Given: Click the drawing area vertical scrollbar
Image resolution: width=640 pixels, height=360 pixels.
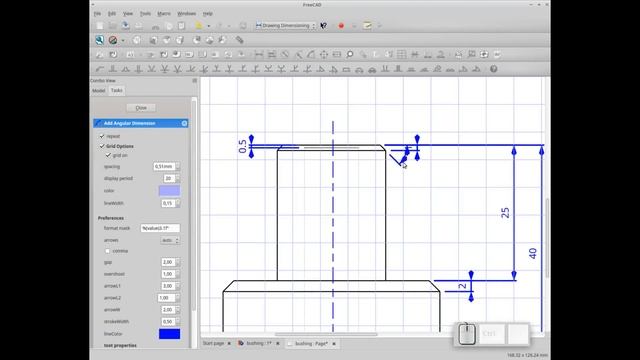Looking at the screenshot, I should [x=547, y=237].
